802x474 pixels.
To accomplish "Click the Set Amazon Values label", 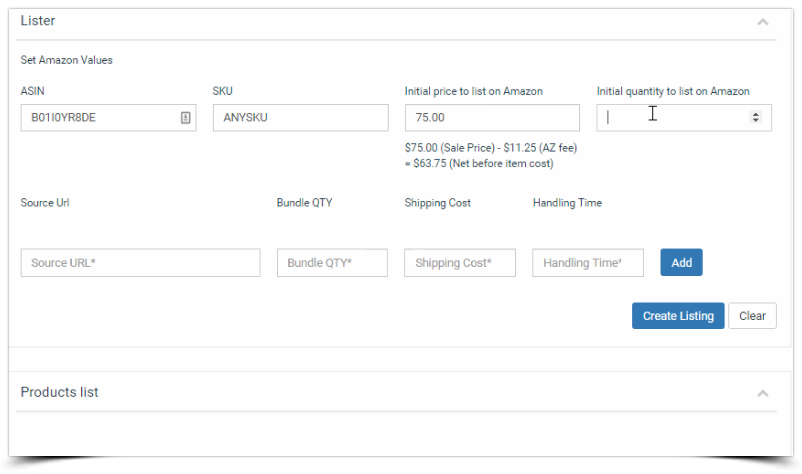I will pos(66,60).
